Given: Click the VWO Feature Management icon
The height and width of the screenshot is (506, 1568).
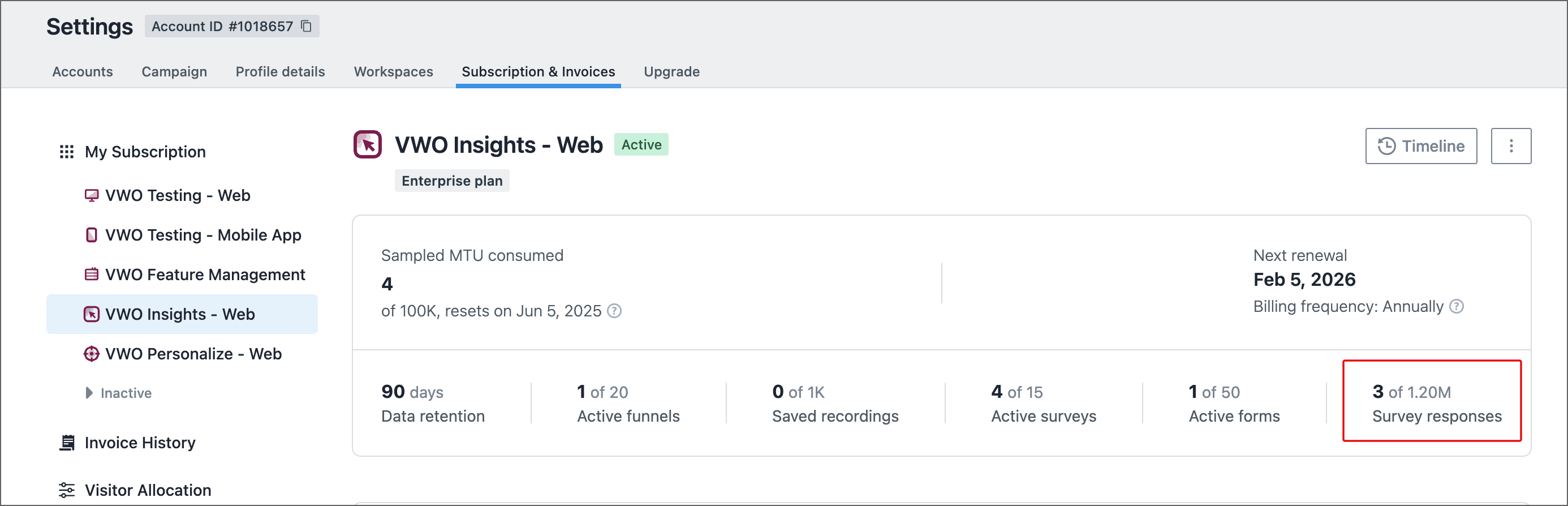Looking at the screenshot, I should 91,275.
